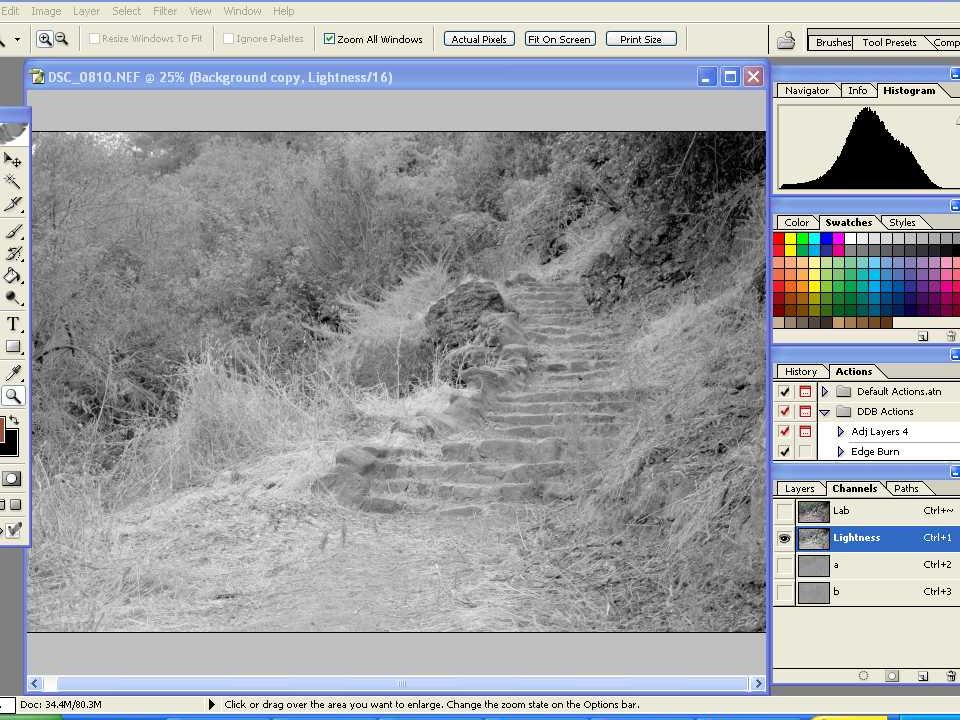Open the file browser icon in options bar
This screenshot has width=960, height=720.
click(x=786, y=40)
